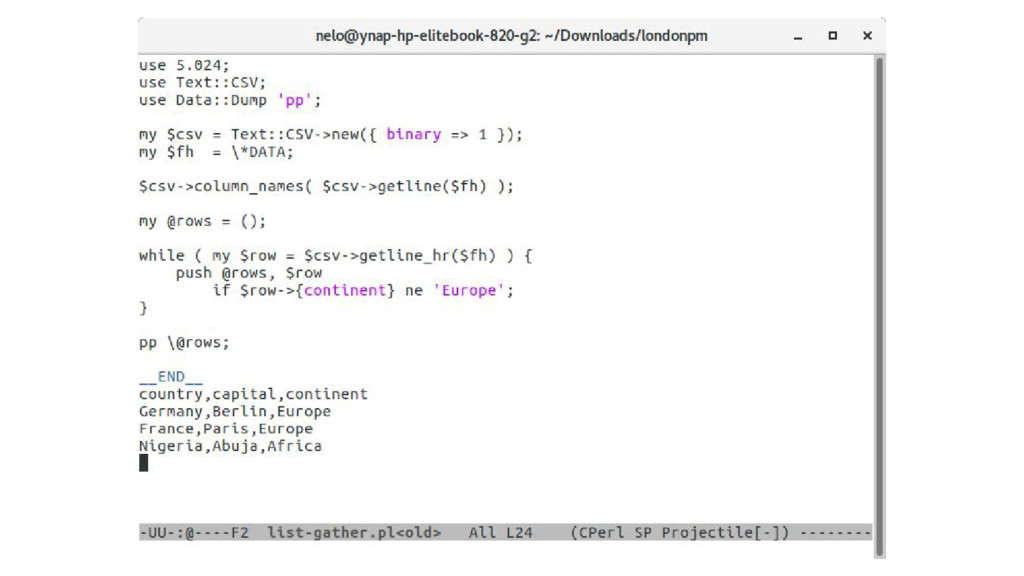This screenshot has width=1024, height=576.
Task: Click the 'while' keyword
Action: coord(161,256)
